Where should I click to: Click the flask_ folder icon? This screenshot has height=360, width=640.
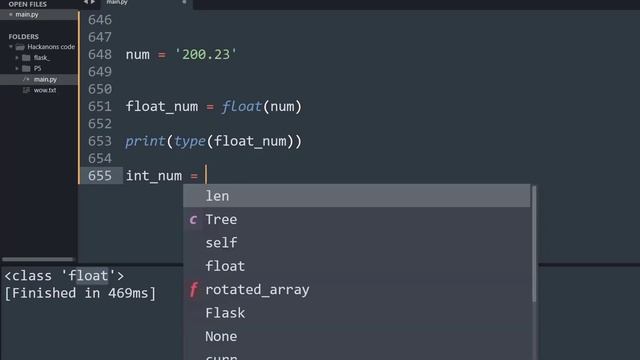tap(26, 58)
